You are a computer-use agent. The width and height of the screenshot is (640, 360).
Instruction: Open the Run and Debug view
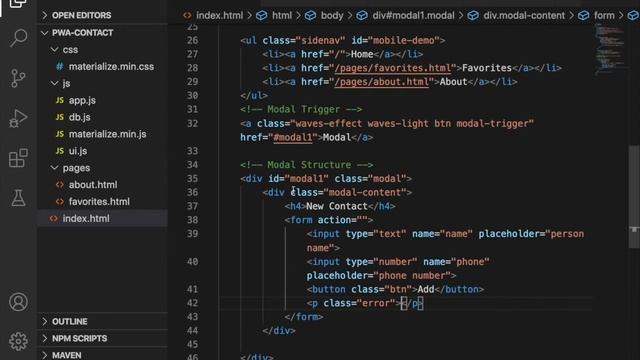[x=18, y=118]
